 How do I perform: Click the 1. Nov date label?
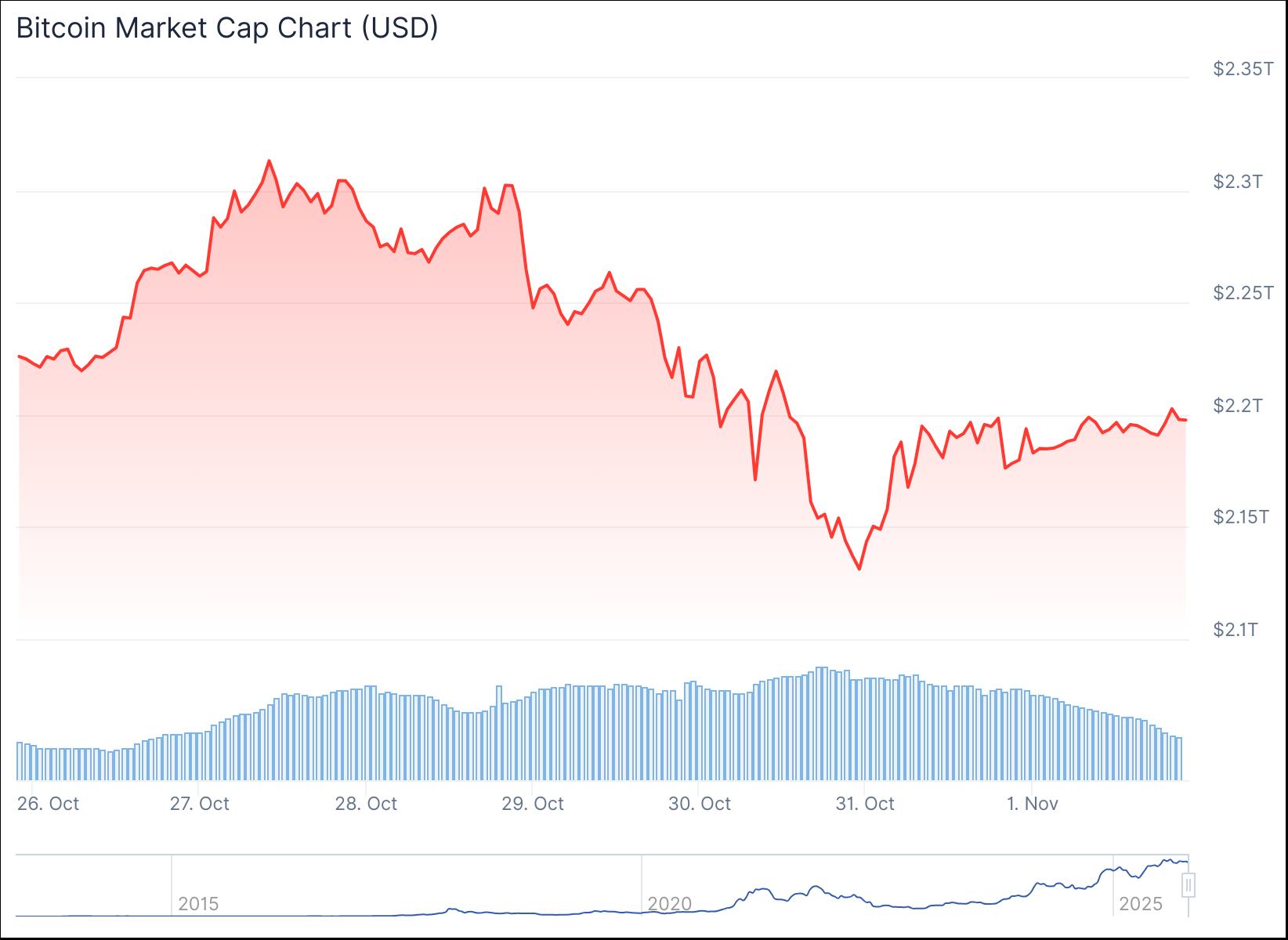(1033, 804)
